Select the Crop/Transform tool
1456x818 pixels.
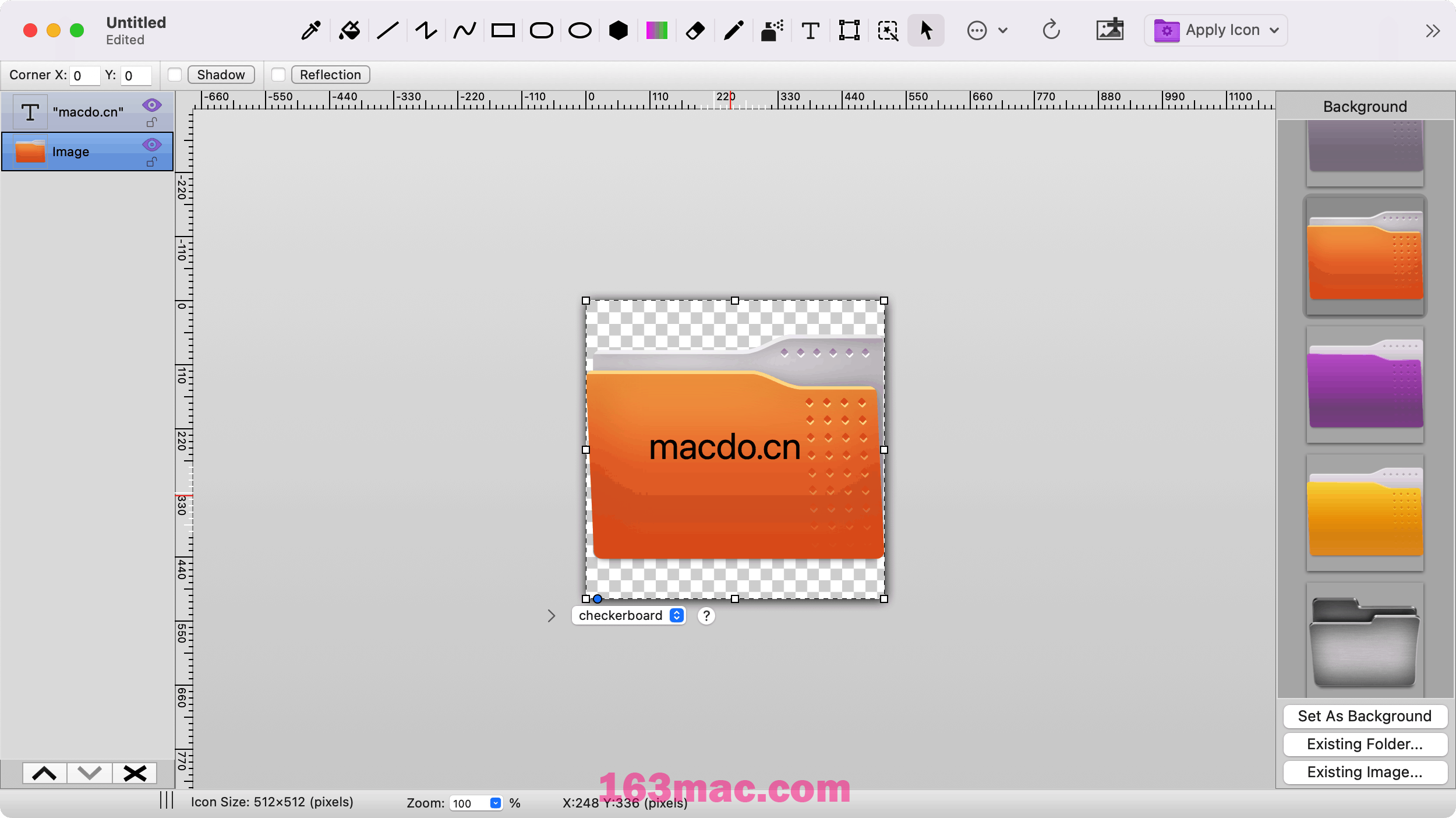(x=848, y=29)
